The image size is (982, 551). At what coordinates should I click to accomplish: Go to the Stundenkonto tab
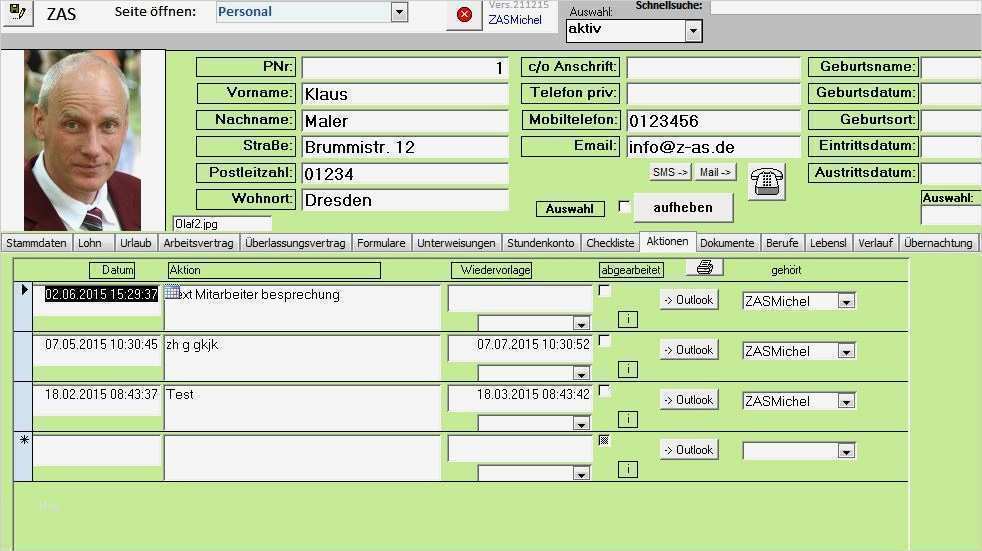coord(540,243)
